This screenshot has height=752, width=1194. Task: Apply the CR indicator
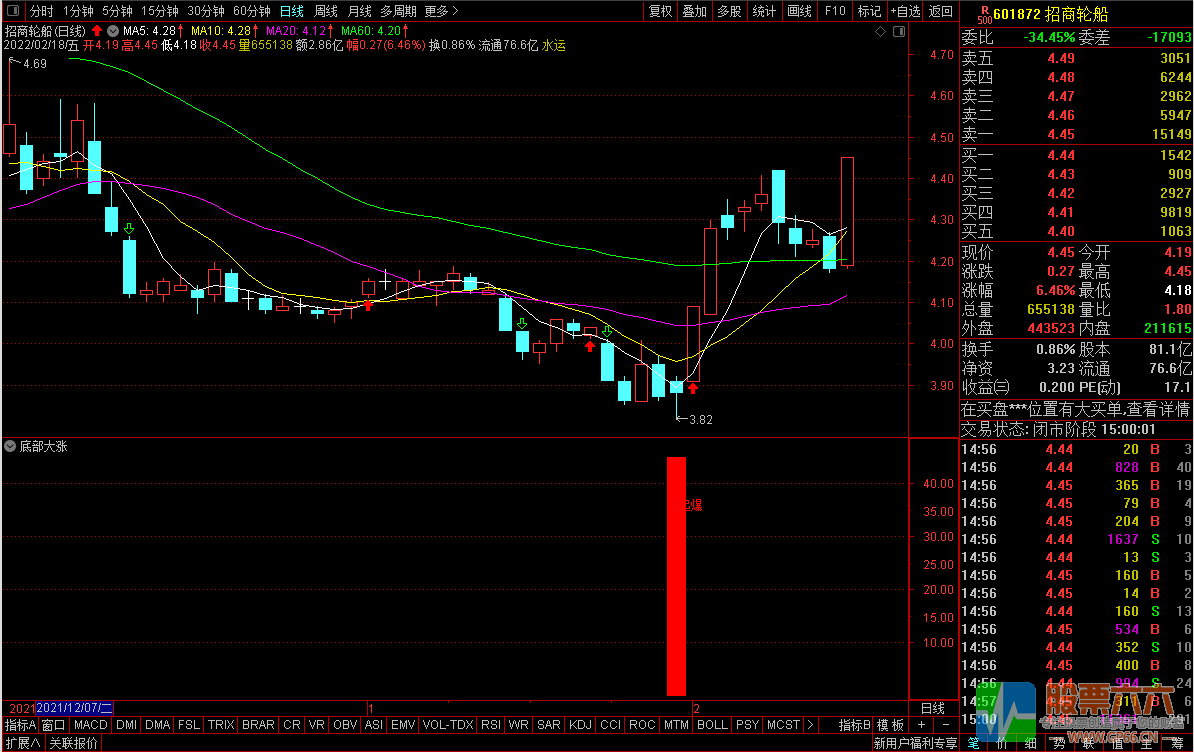[292, 725]
